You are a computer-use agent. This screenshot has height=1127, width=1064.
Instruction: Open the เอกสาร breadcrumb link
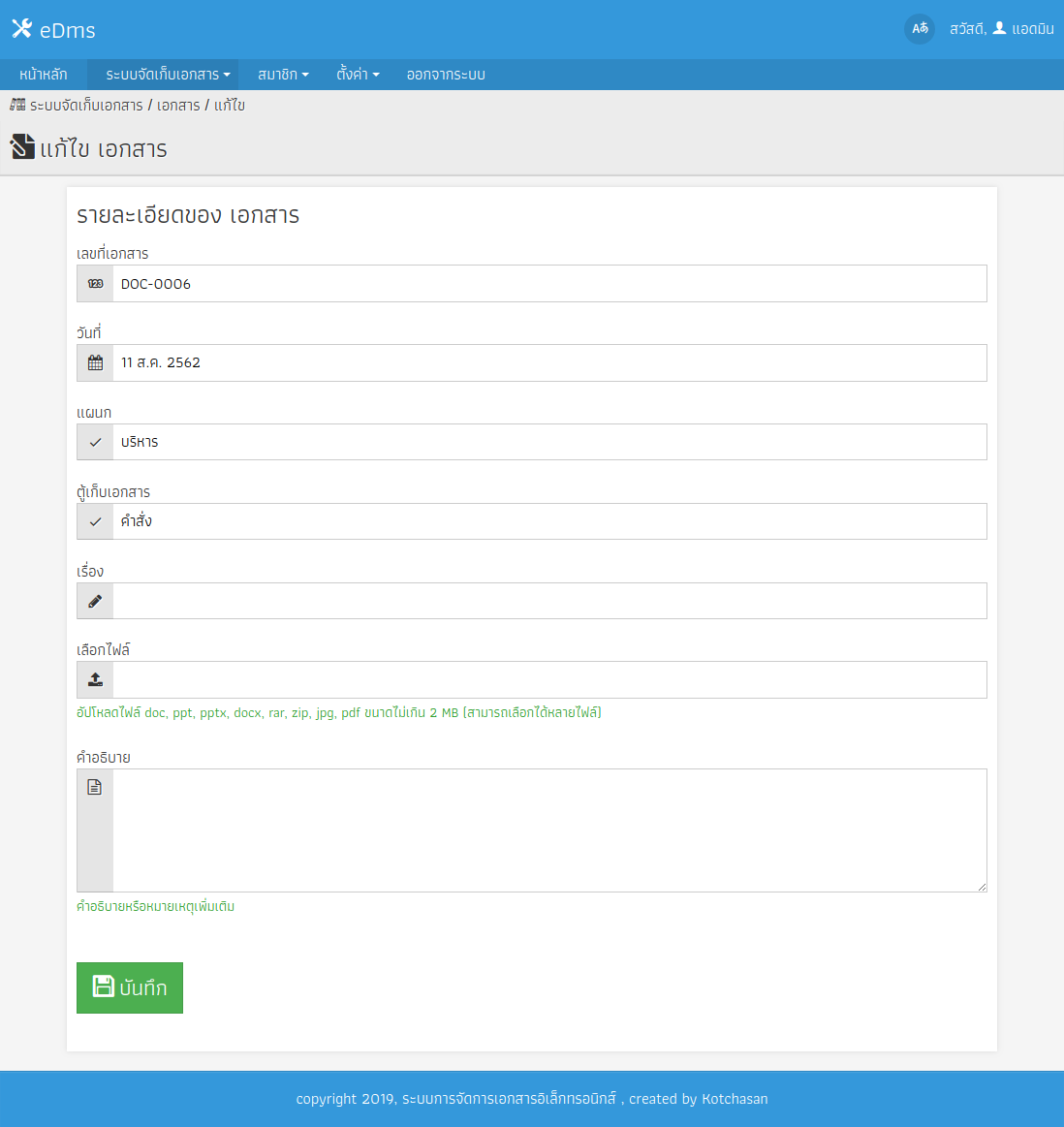(x=178, y=106)
